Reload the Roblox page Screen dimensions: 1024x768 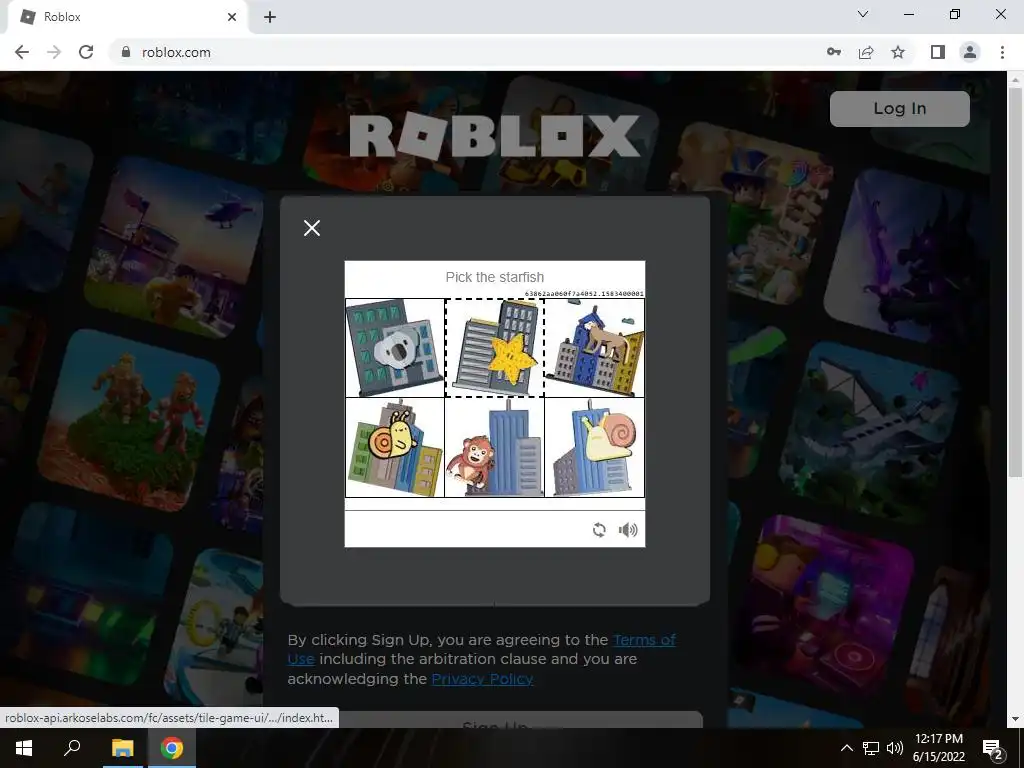[86, 52]
